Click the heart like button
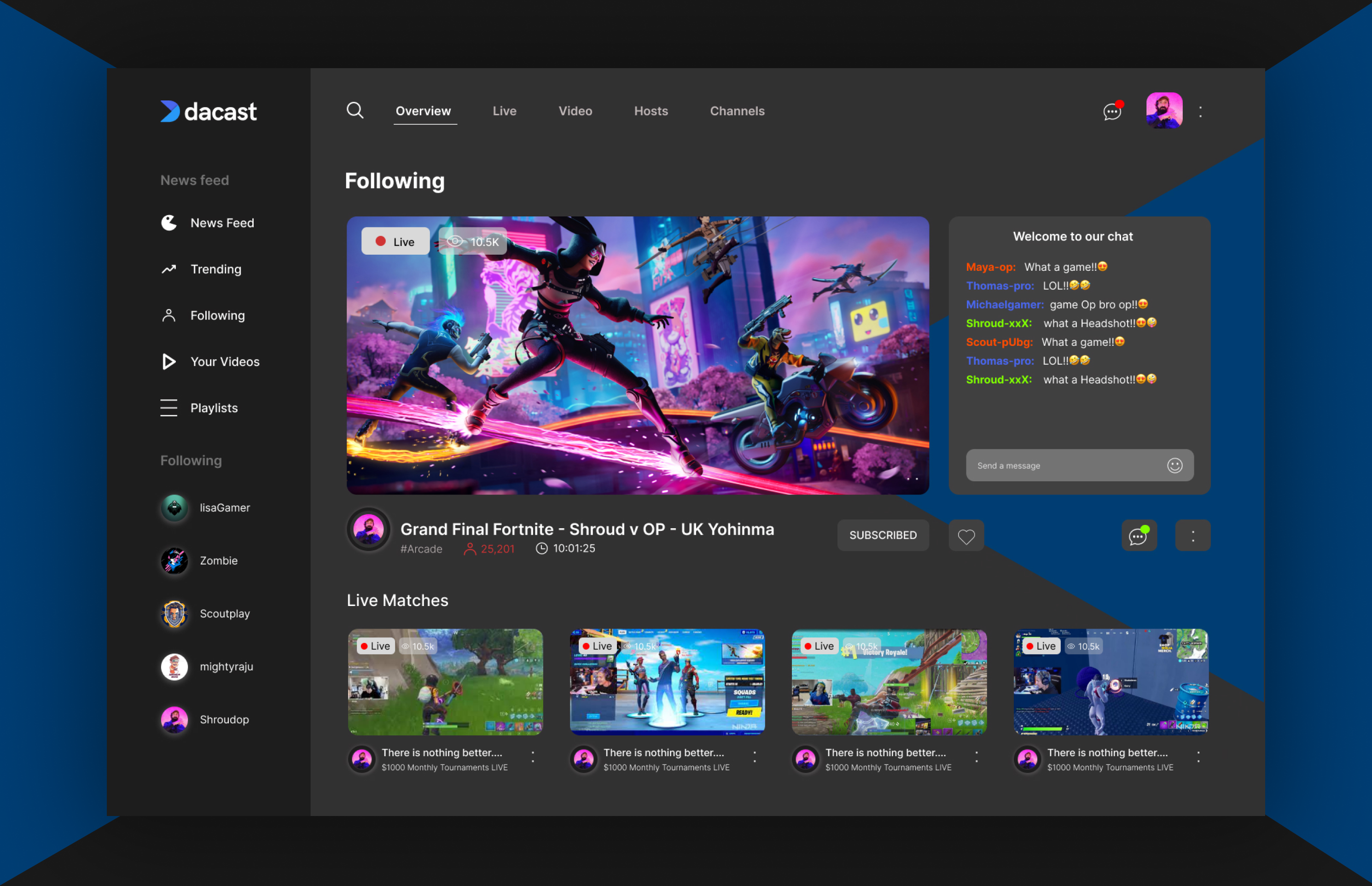 pos(966,536)
